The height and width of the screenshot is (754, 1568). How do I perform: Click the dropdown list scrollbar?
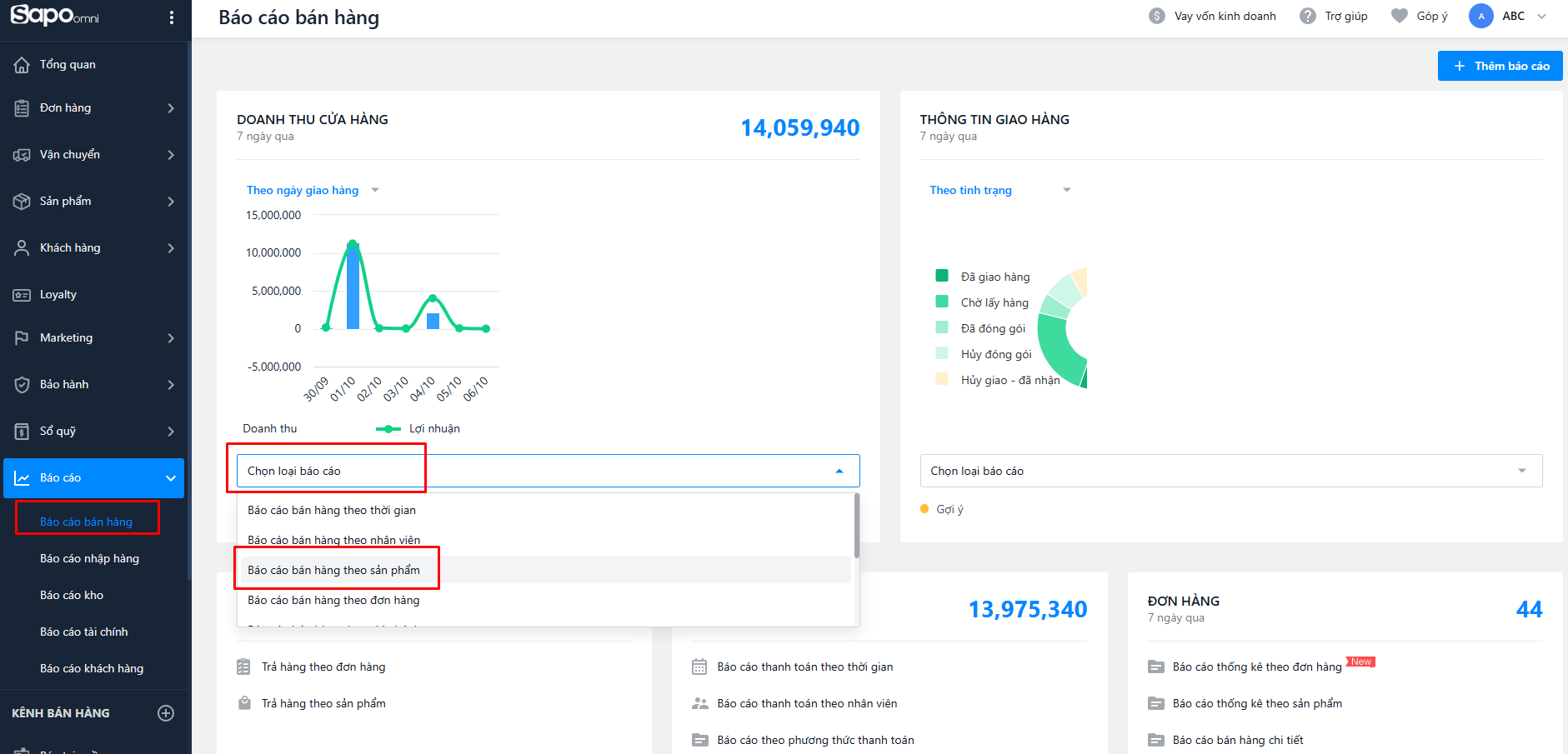[x=856, y=527]
